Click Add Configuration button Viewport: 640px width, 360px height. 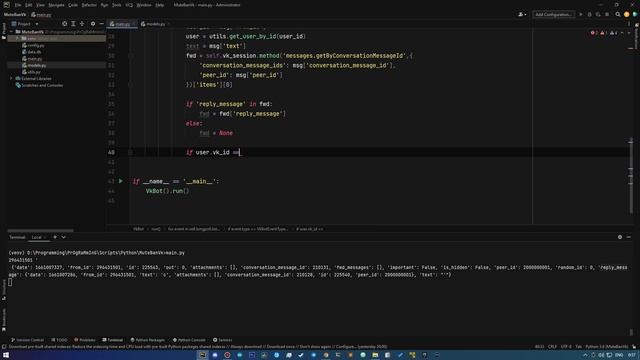click(553, 14)
